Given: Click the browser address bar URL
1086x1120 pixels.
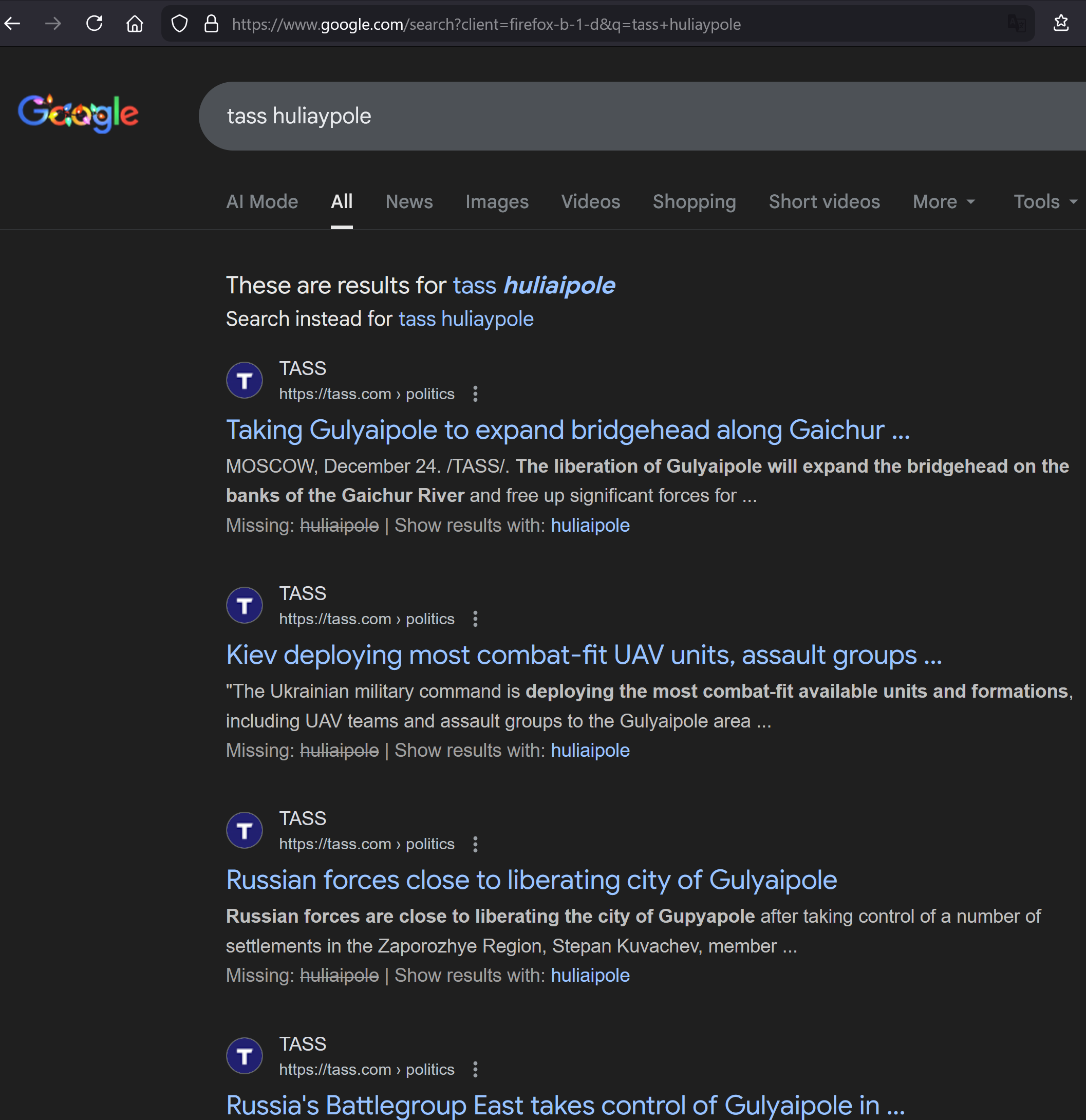Looking at the screenshot, I should point(485,24).
